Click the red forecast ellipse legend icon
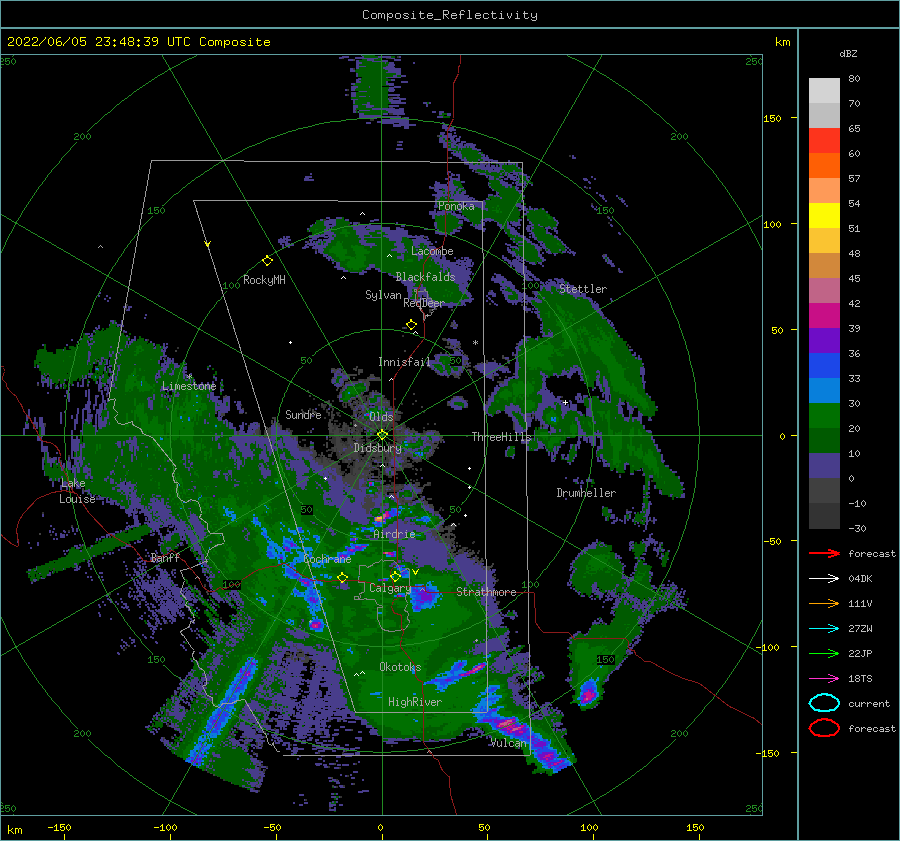The width and height of the screenshot is (900, 841). coord(824,728)
